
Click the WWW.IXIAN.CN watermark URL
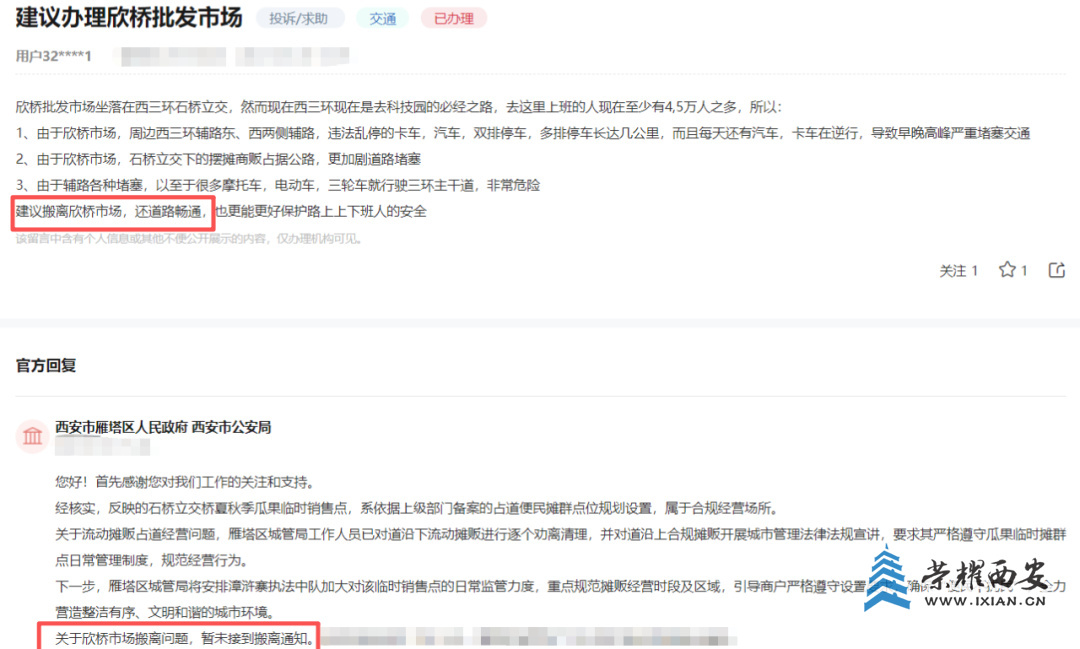point(988,602)
